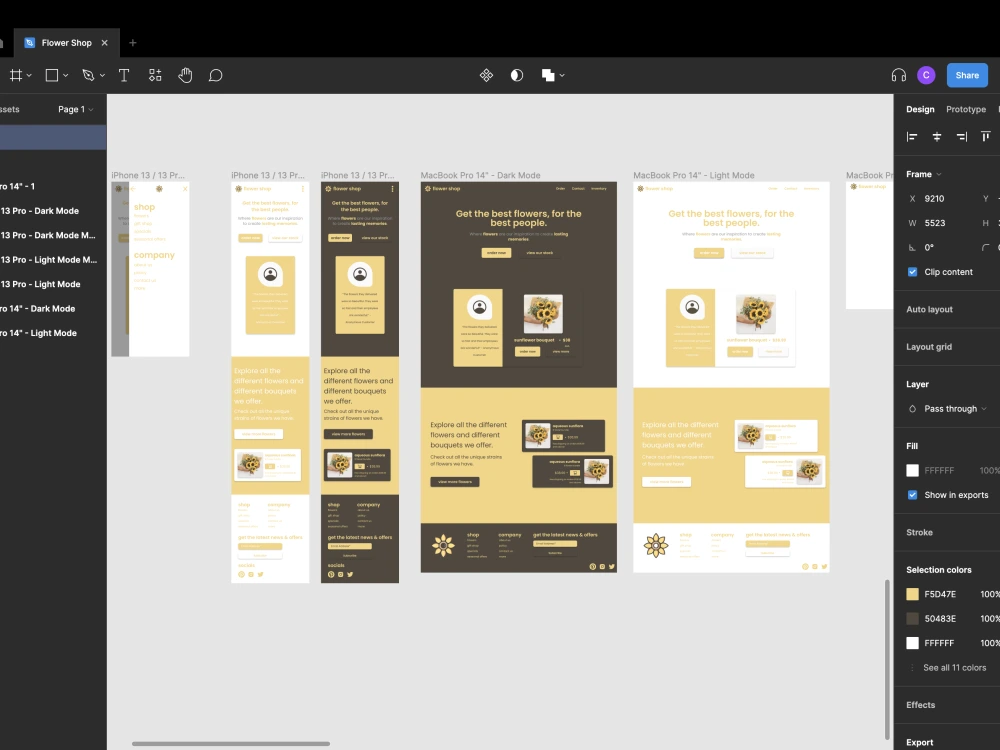The width and height of the screenshot is (1000, 750).
Task: Expand the Page 1 dropdown
Action: coord(75,109)
